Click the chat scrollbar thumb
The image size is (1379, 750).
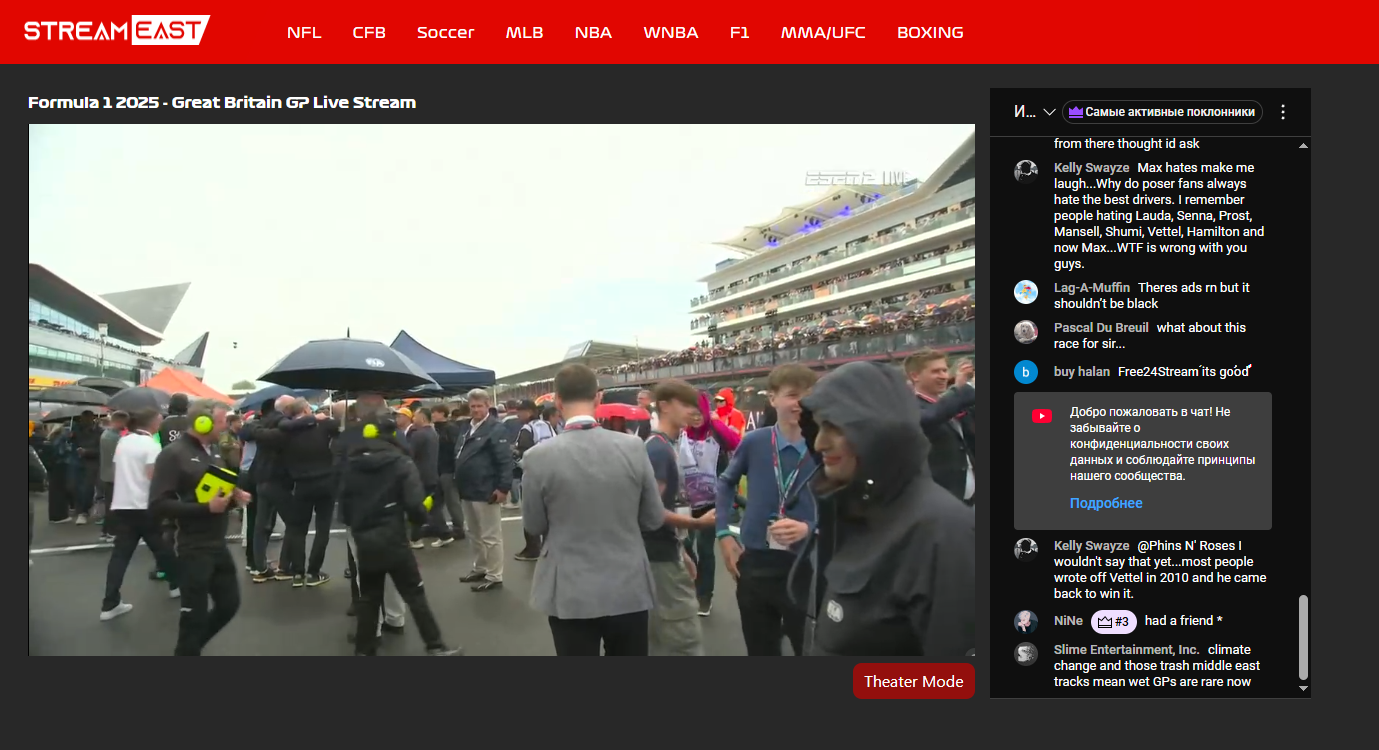point(1303,637)
